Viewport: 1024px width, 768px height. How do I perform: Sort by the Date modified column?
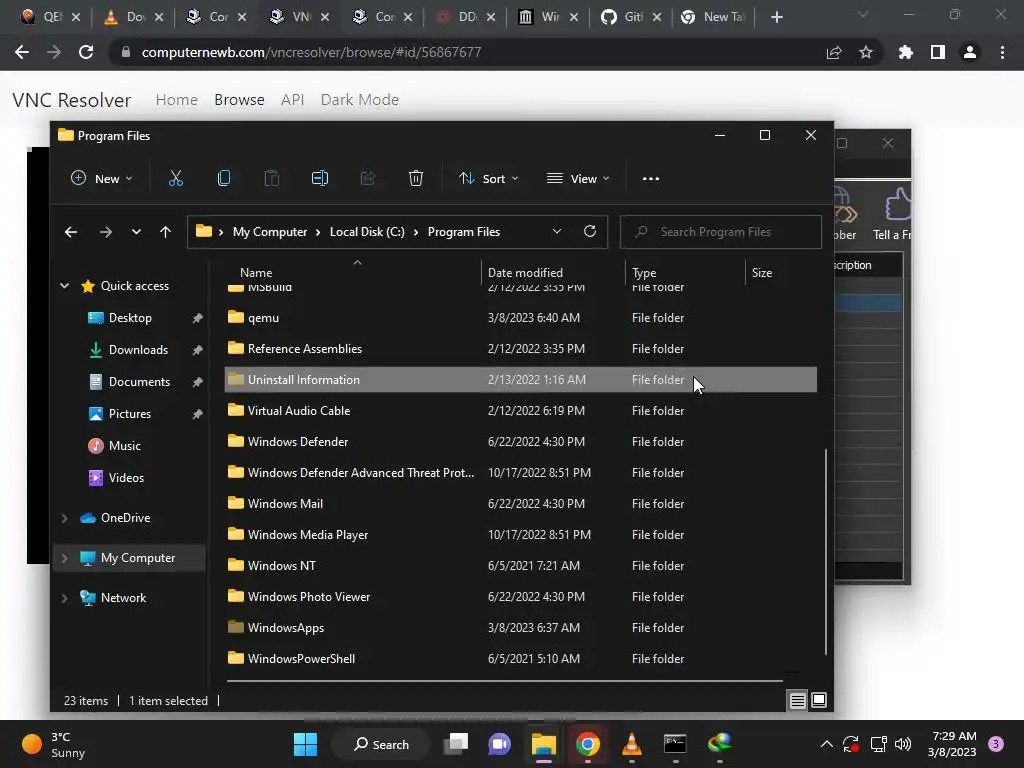(x=552, y=272)
